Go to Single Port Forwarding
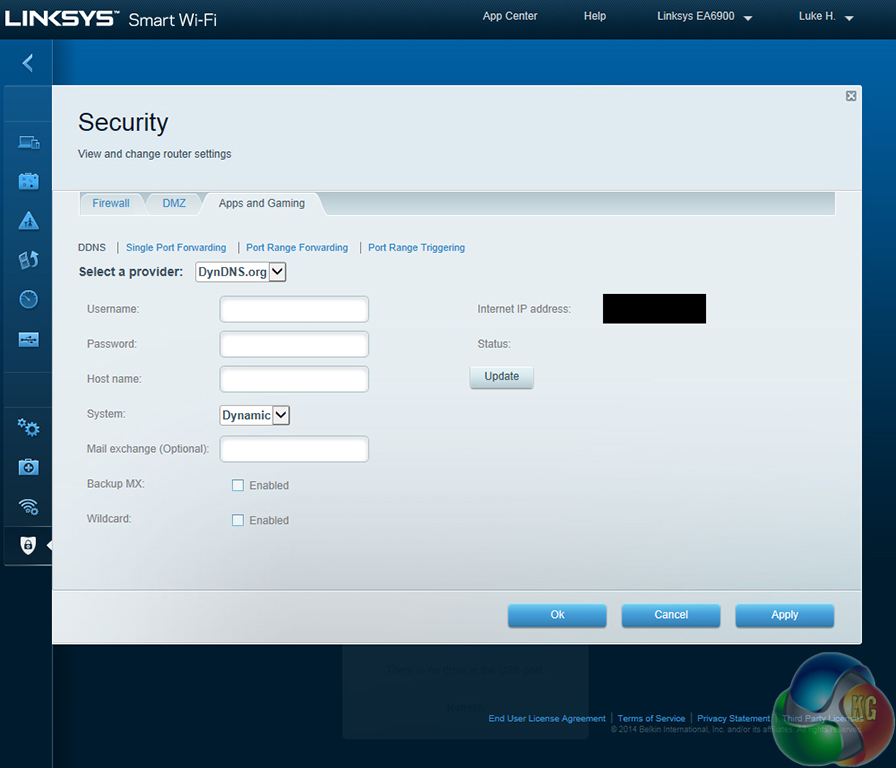The image size is (896, 768). (176, 247)
